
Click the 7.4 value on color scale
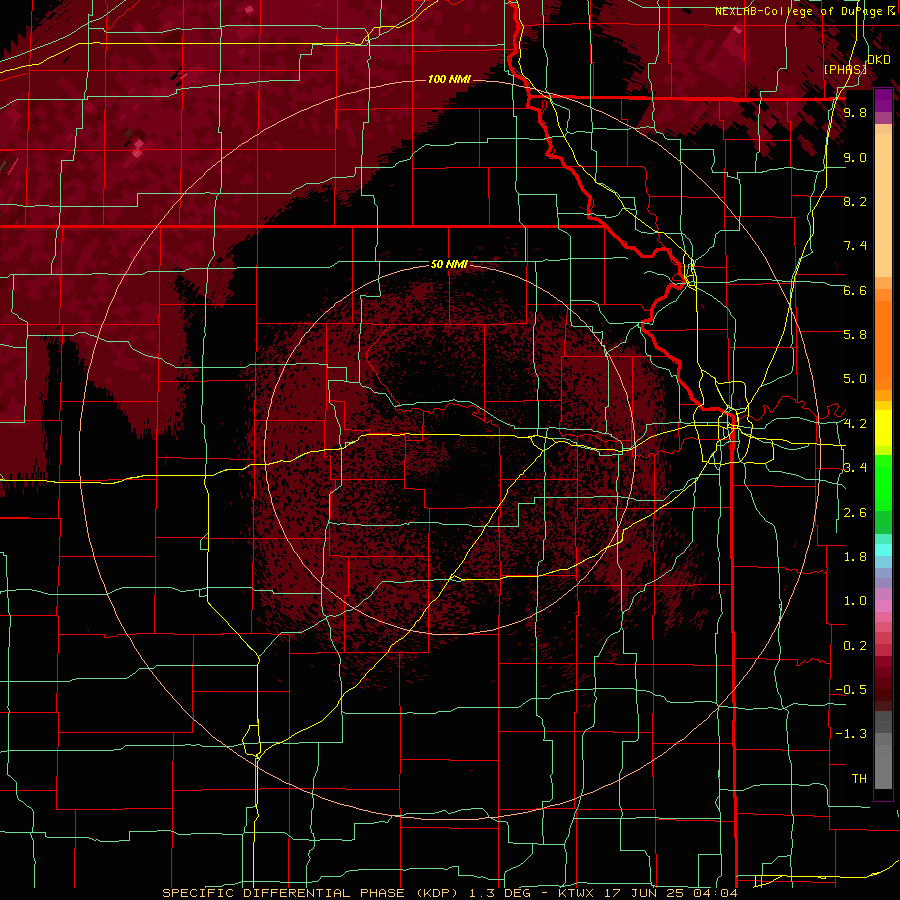point(855,246)
